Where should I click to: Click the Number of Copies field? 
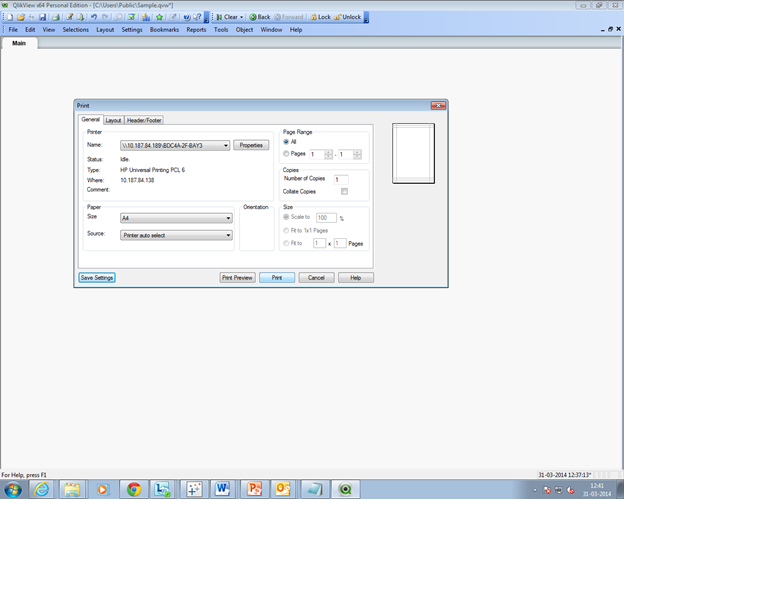coord(341,180)
